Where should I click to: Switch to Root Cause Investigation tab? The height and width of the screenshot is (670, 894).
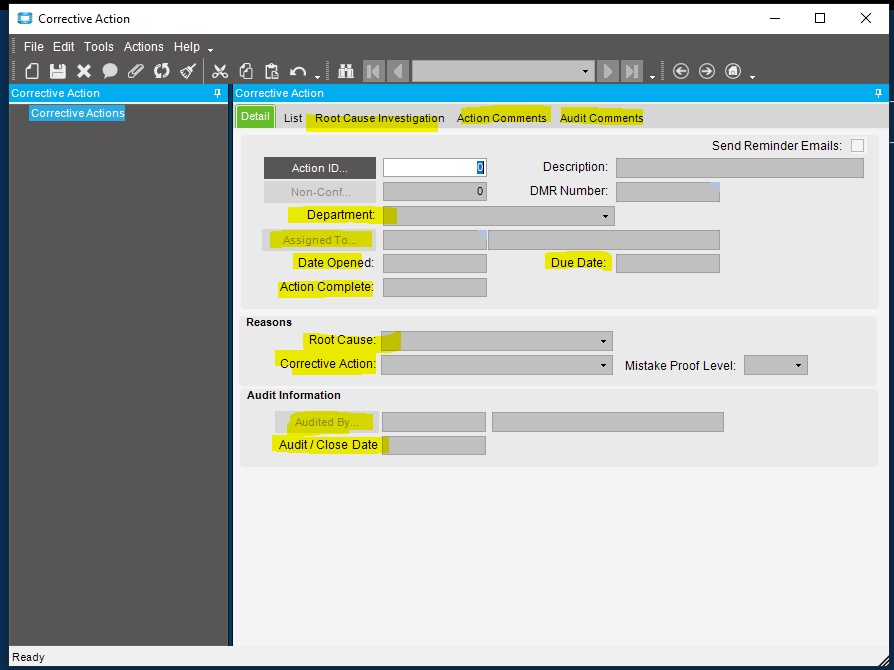tap(380, 118)
